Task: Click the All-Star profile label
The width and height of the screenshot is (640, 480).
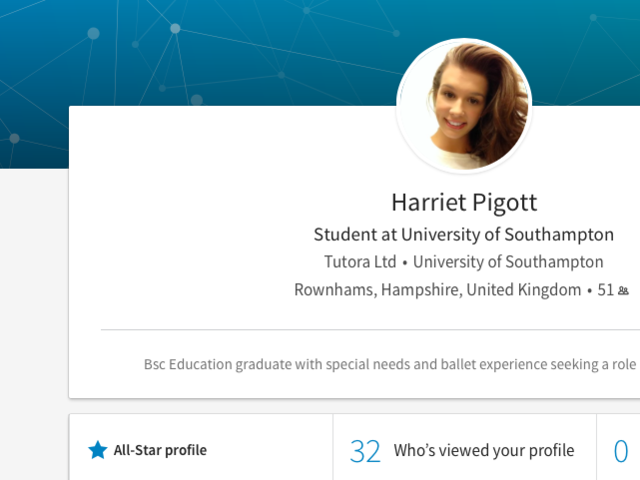Action: click(160, 450)
